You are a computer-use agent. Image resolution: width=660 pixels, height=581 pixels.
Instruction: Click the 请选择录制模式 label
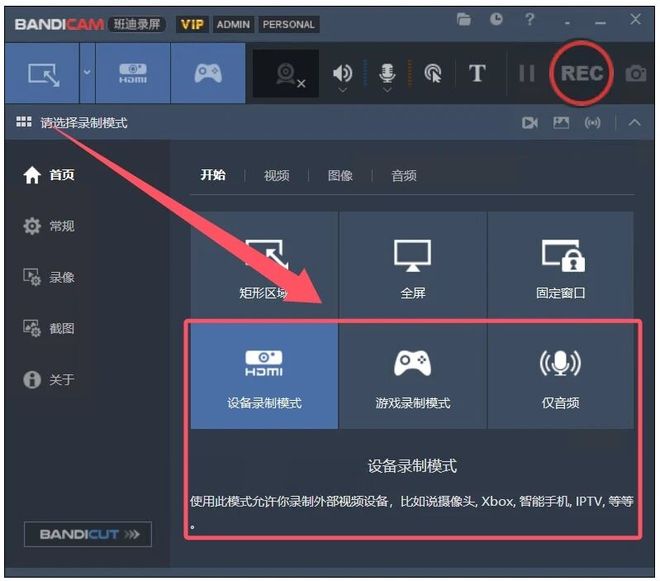(x=84, y=123)
